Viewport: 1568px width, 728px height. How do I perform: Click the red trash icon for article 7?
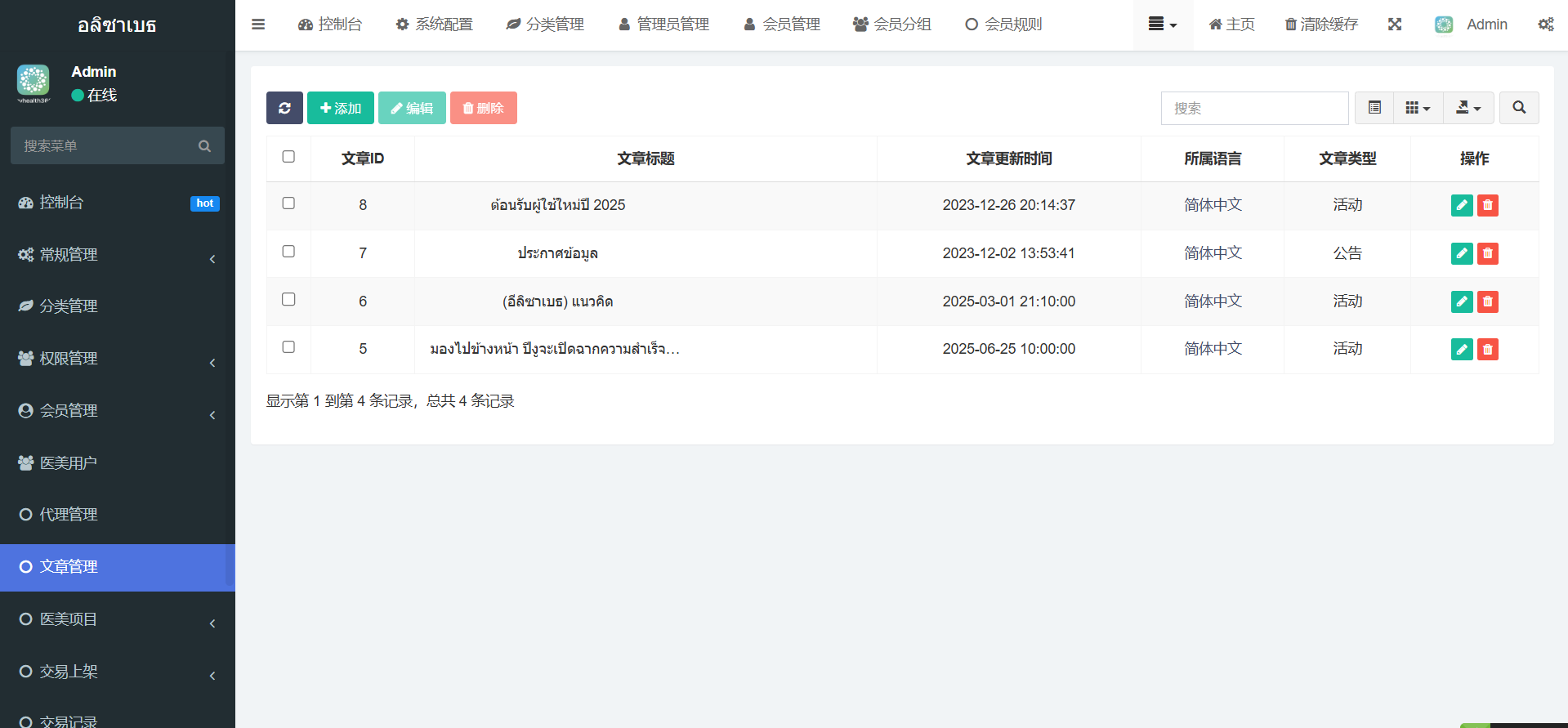1488,253
